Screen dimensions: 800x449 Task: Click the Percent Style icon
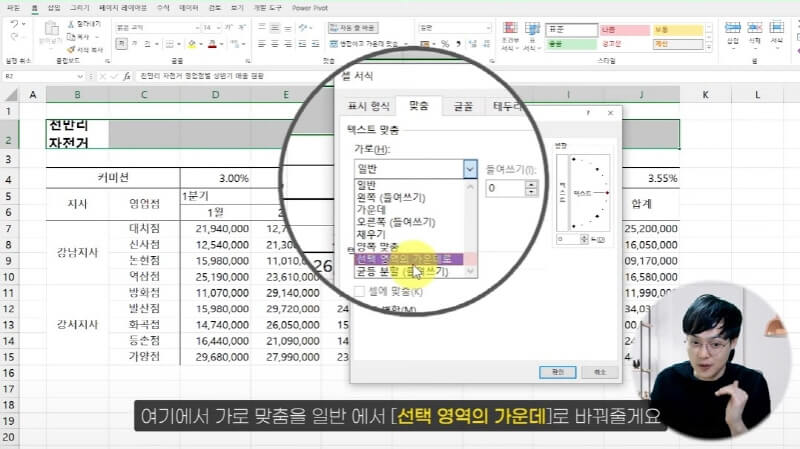[445, 44]
